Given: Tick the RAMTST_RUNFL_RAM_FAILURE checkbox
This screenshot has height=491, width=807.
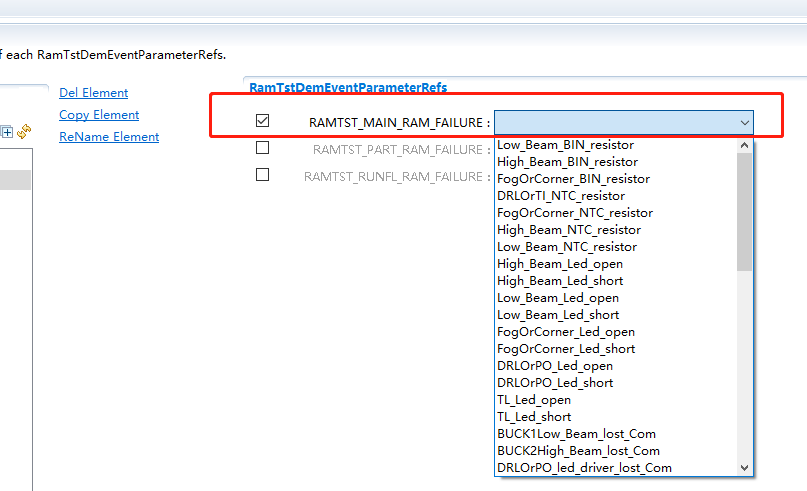Looking at the screenshot, I should (x=263, y=175).
